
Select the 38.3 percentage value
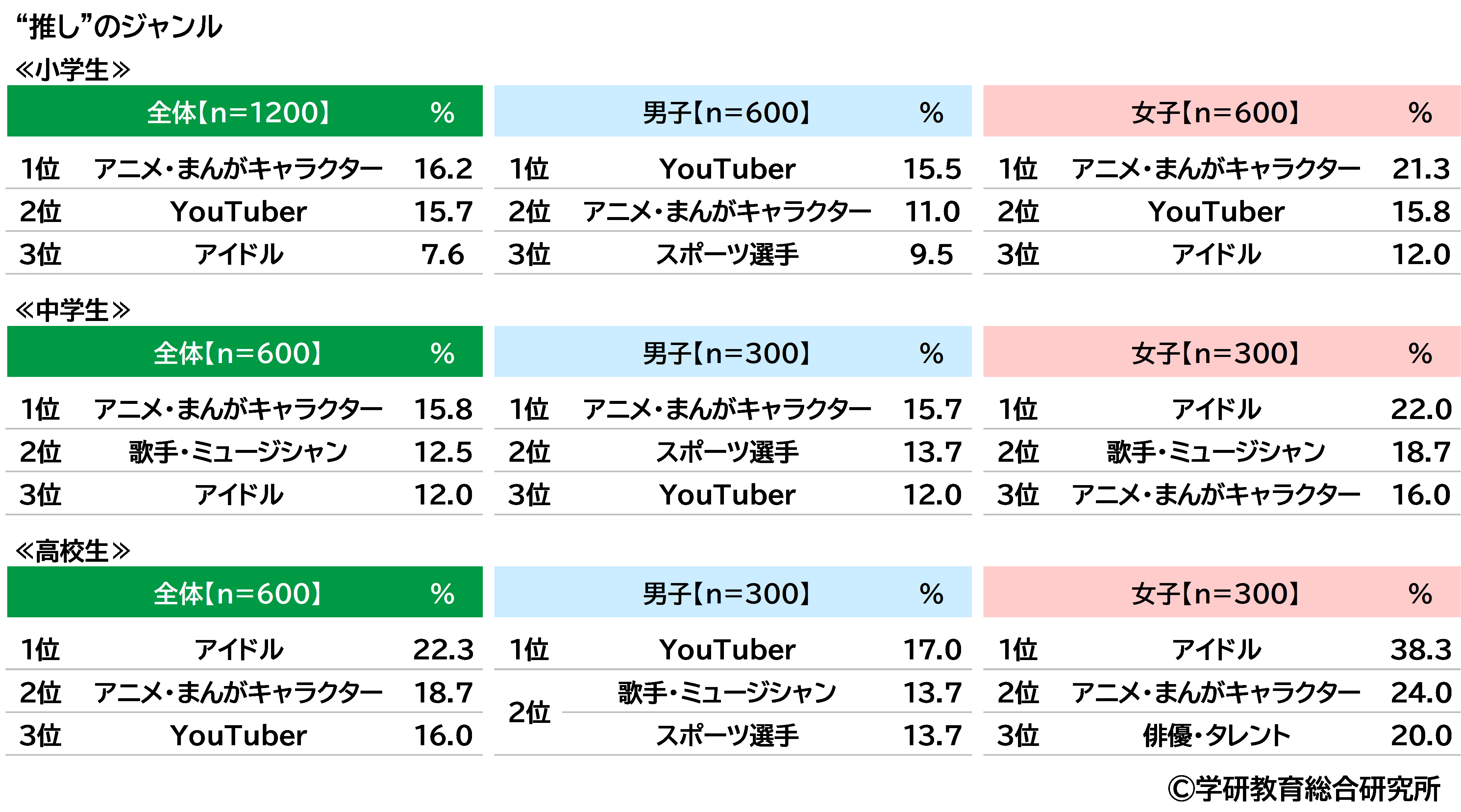pyautogui.click(x=1421, y=649)
